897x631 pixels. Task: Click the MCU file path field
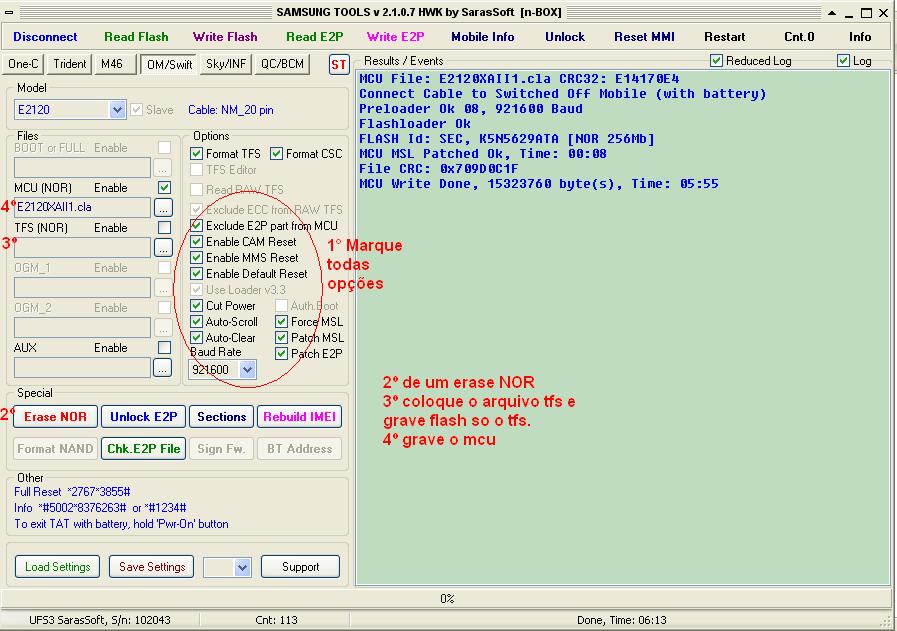[82, 208]
